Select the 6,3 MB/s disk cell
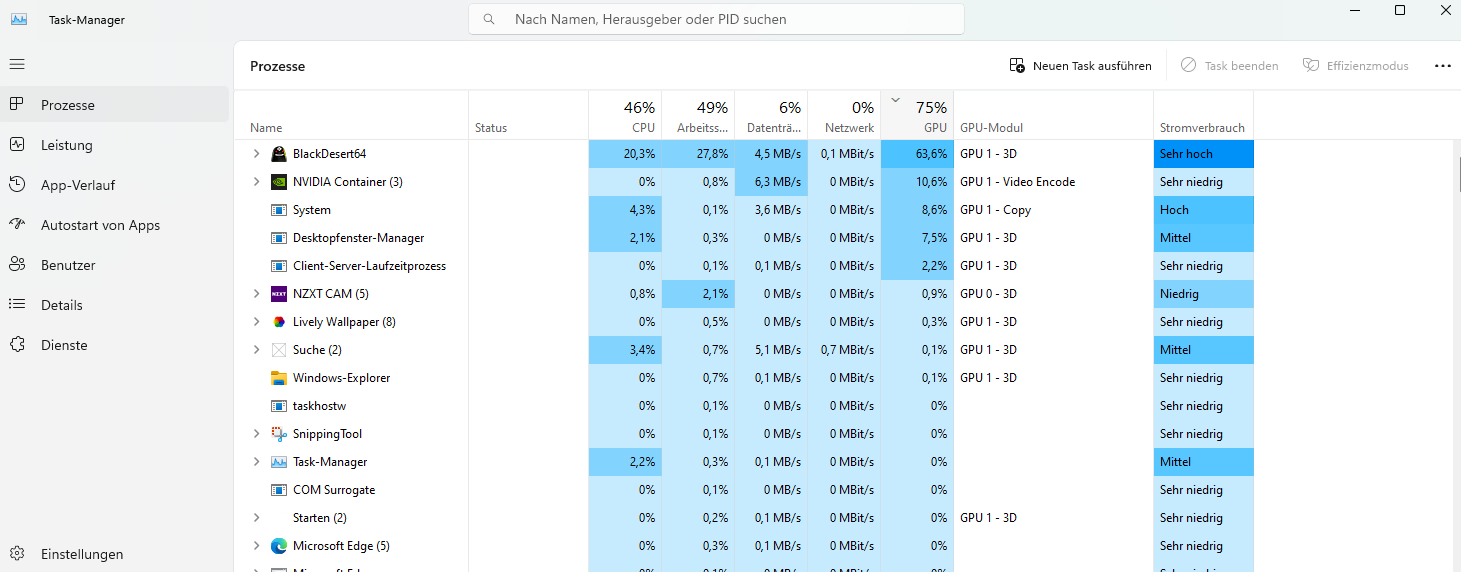The height and width of the screenshot is (572, 1461). 771,182
